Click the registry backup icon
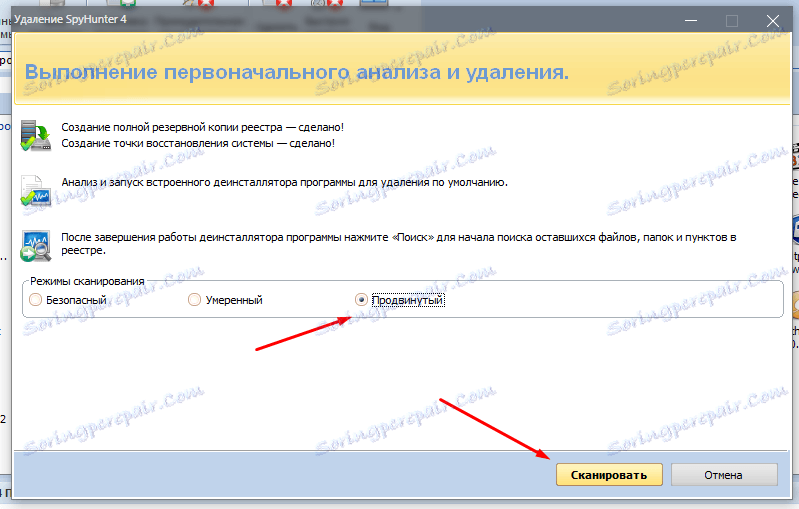Screen dimensions: 799x509 pyautogui.click(x=36, y=135)
